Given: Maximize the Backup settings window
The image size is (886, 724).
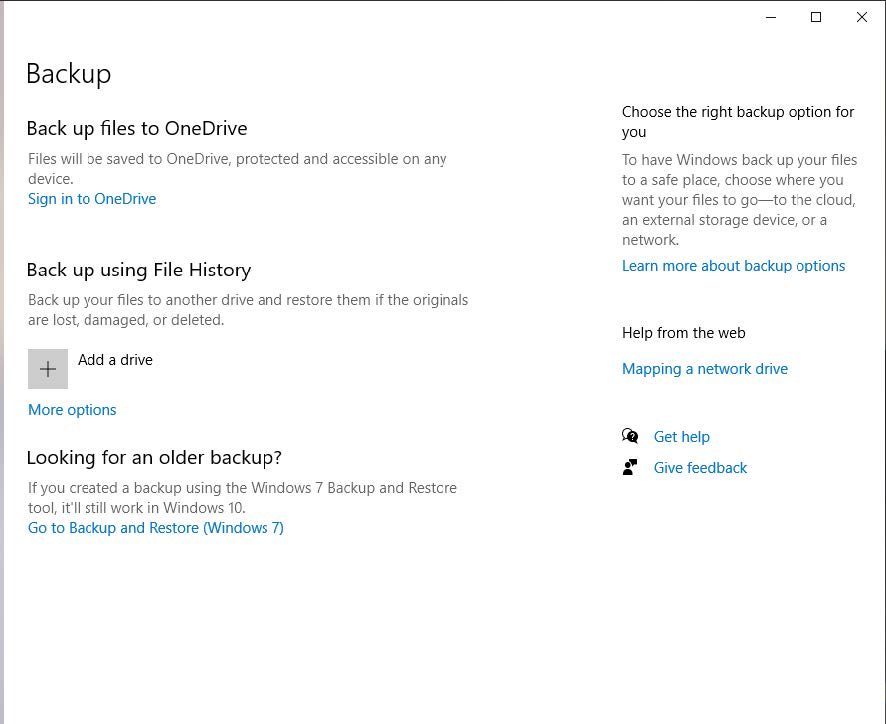Looking at the screenshot, I should point(816,17).
